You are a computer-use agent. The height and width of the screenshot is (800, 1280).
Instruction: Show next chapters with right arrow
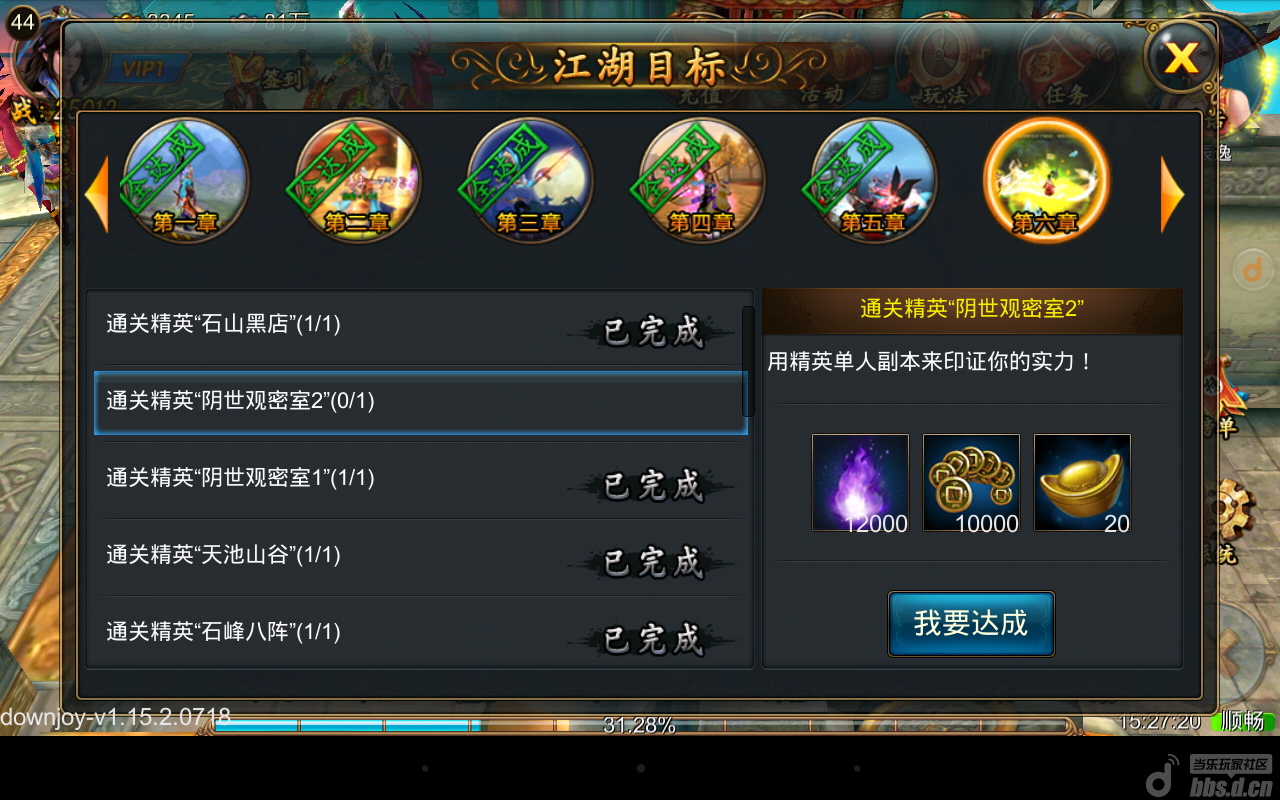(x=1172, y=194)
